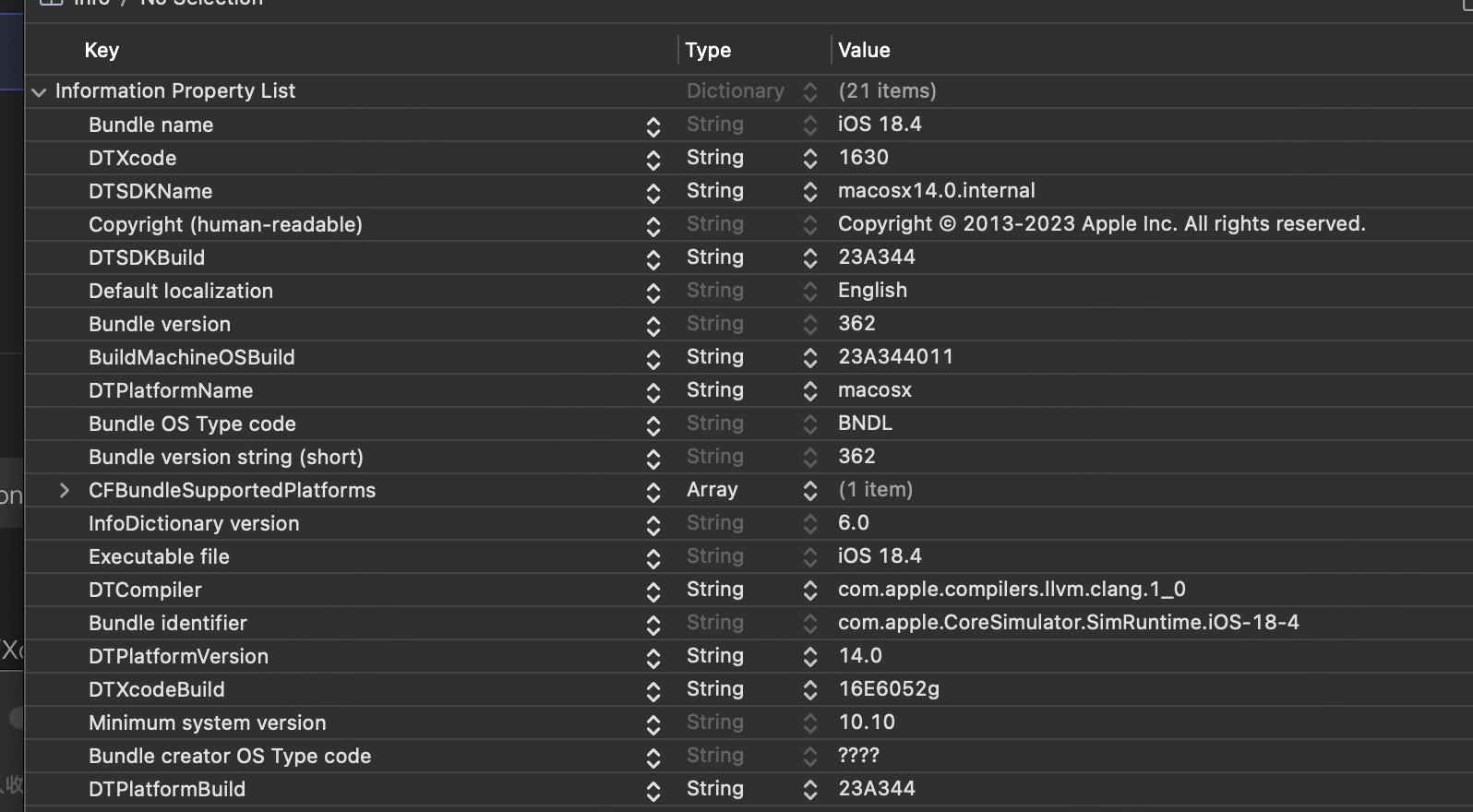Image resolution: width=1473 pixels, height=812 pixels.
Task: Click the Key column header
Action: (102, 50)
